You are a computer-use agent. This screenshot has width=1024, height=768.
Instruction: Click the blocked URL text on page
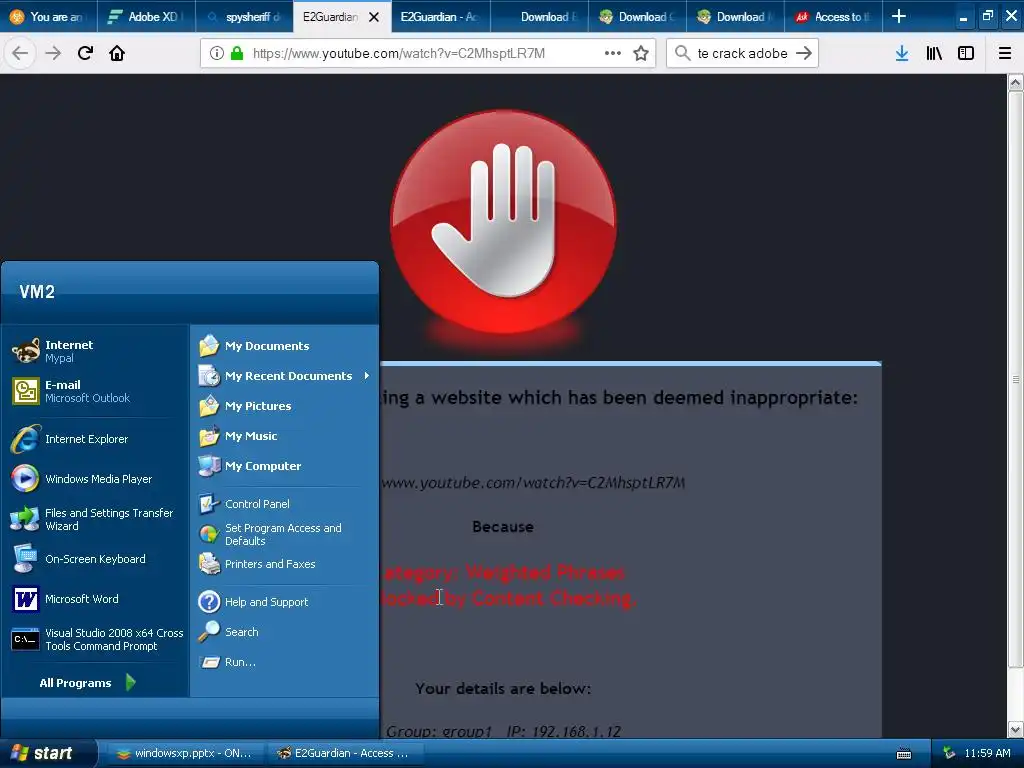(533, 483)
